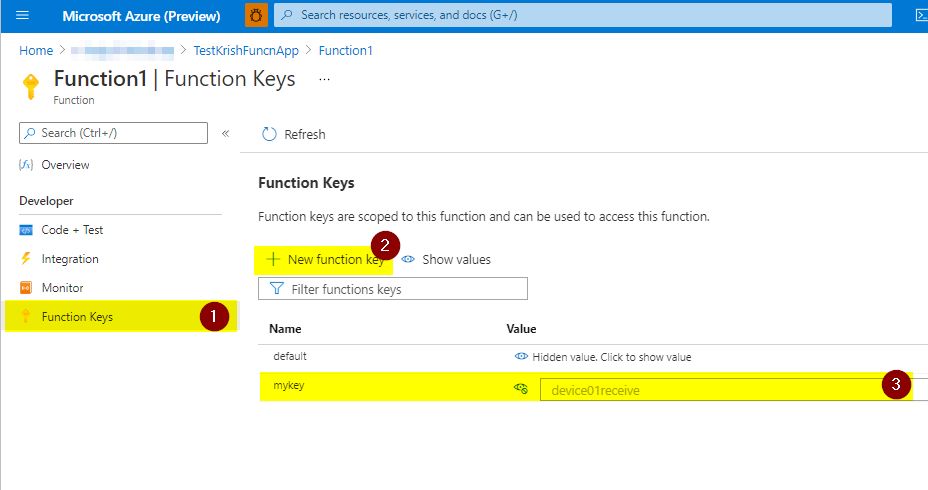Click the Monitor orange icon
The width and height of the screenshot is (928, 490).
click(26, 288)
